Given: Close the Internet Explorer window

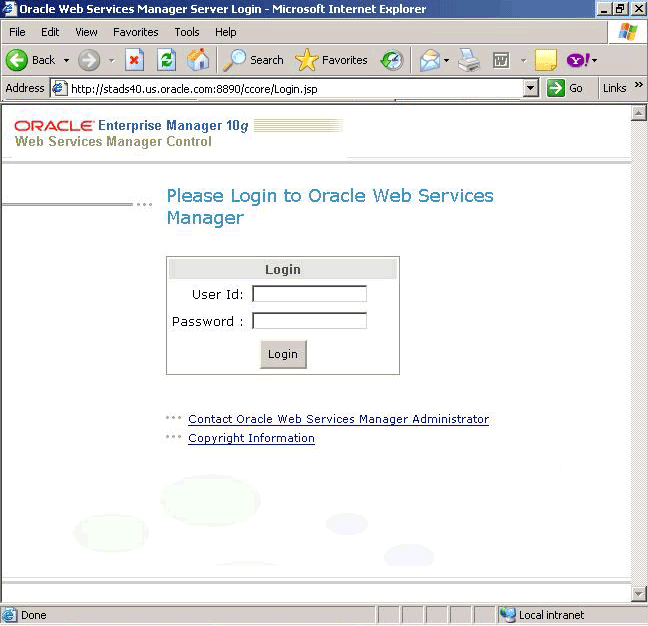Looking at the screenshot, I should click(638, 9).
